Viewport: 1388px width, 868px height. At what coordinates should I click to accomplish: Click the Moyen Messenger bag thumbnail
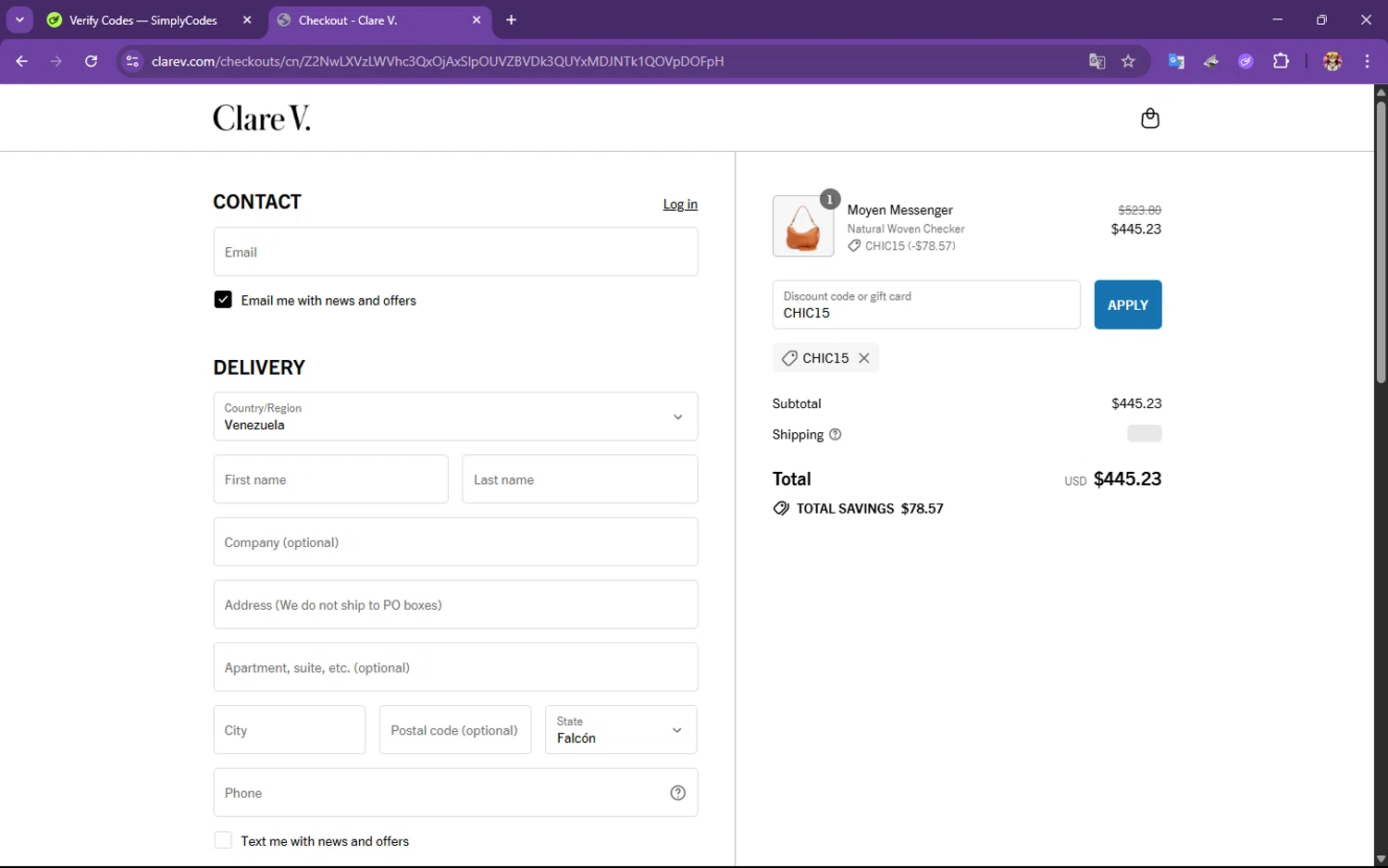tap(803, 226)
